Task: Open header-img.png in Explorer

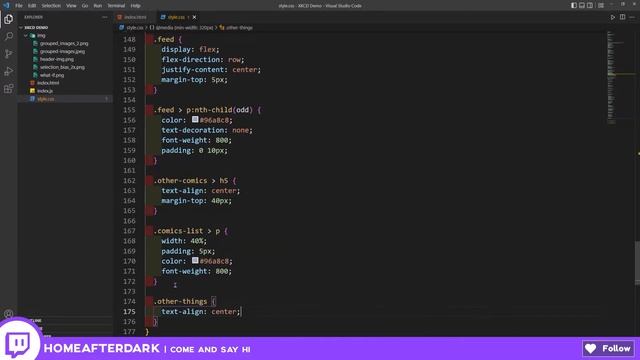Action: click(57, 59)
